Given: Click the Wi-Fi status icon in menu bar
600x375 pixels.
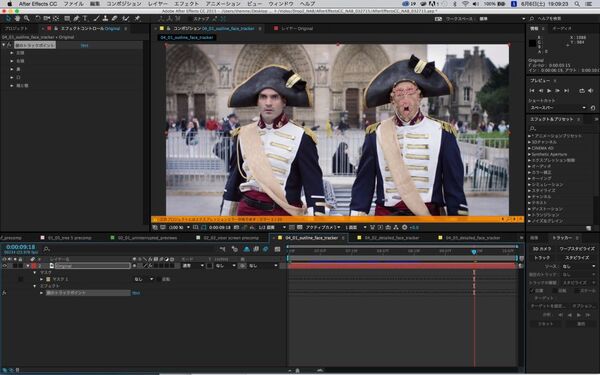Looking at the screenshot, I should pos(465,4).
